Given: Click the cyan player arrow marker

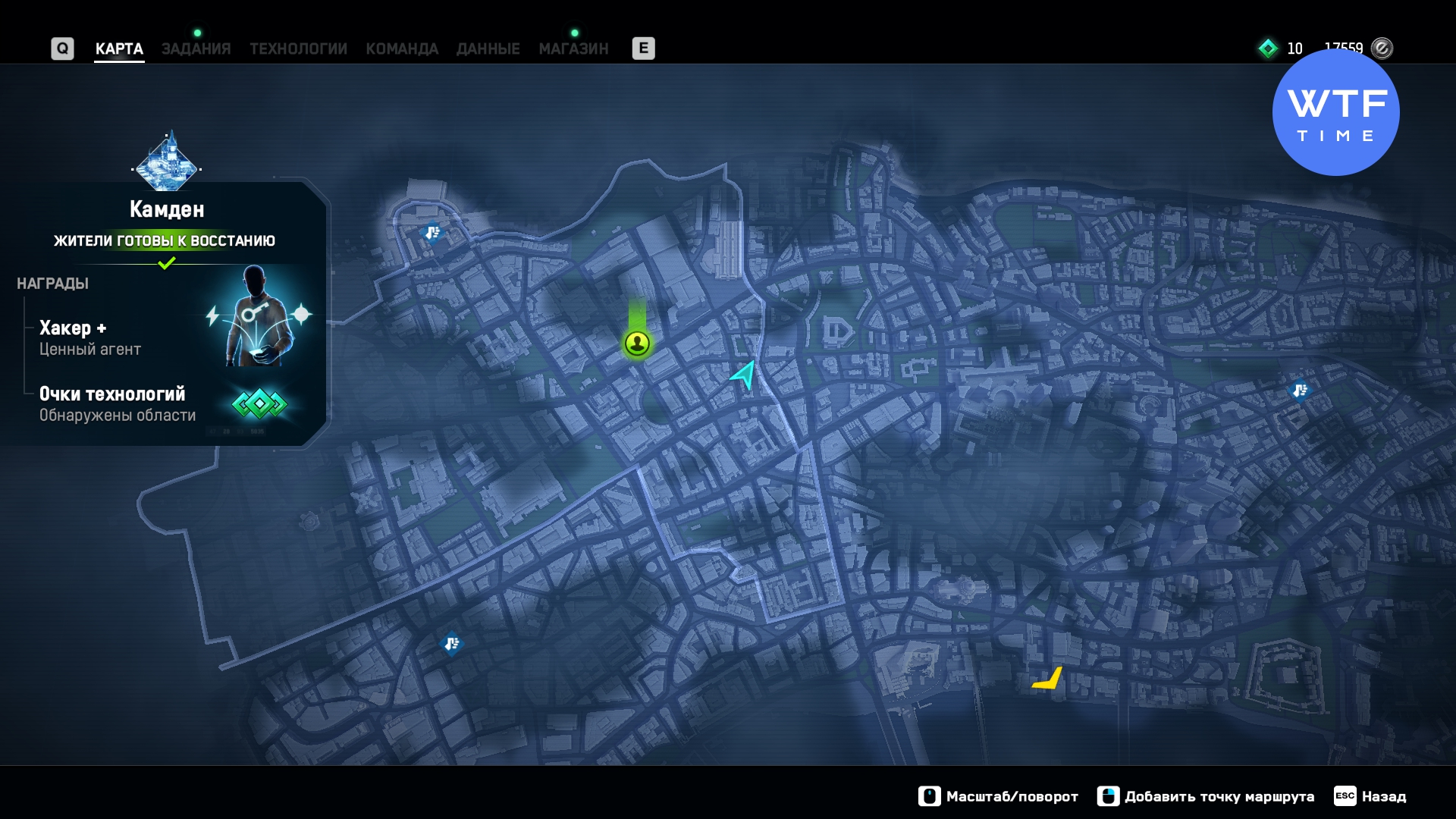Looking at the screenshot, I should coord(745,374).
